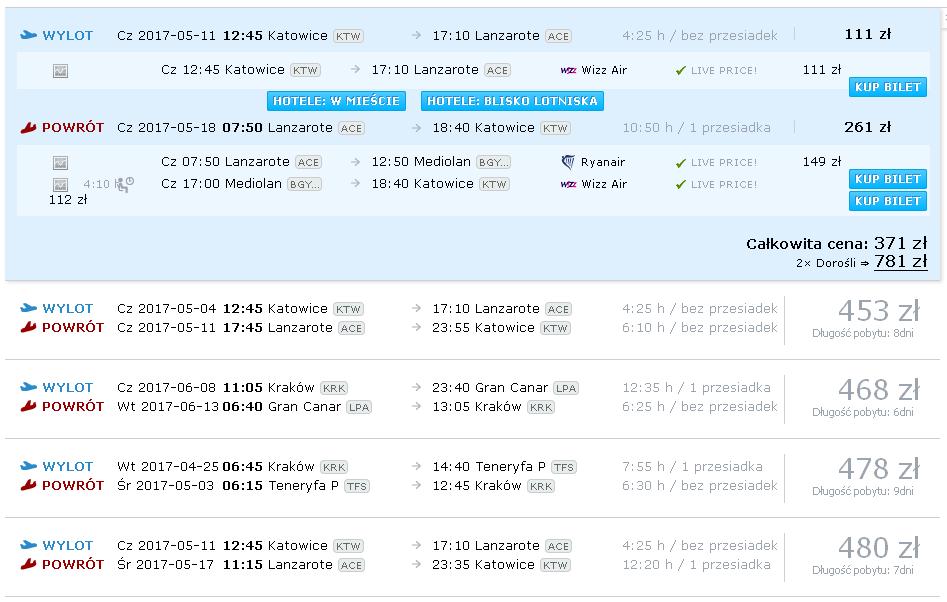Image resolution: width=947 pixels, height=602 pixels.
Task: Click image placeholder icon beside Cz 07:50 Lanzarote segment
Action: point(60,162)
